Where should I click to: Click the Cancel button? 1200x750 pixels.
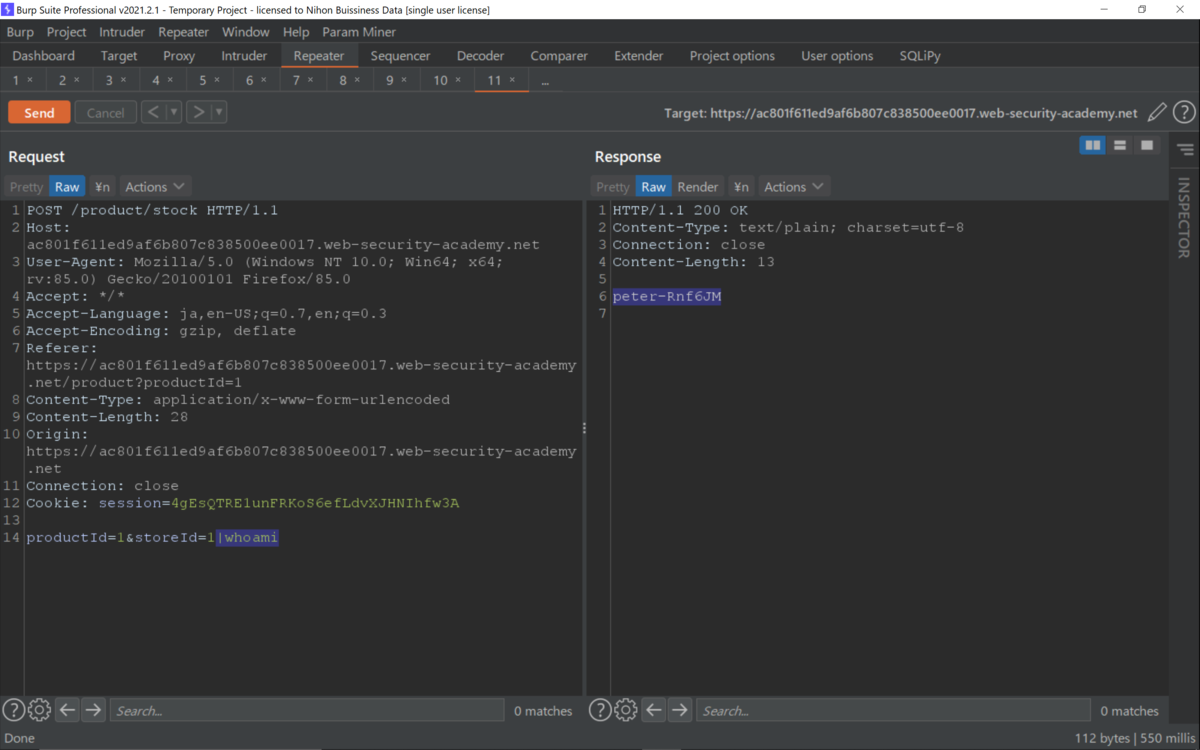point(105,112)
